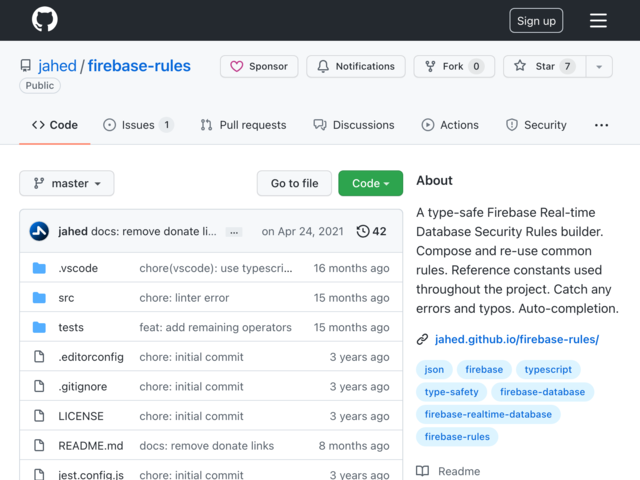Switch to the Pull requests tab
640x480 pixels.
click(x=243, y=125)
